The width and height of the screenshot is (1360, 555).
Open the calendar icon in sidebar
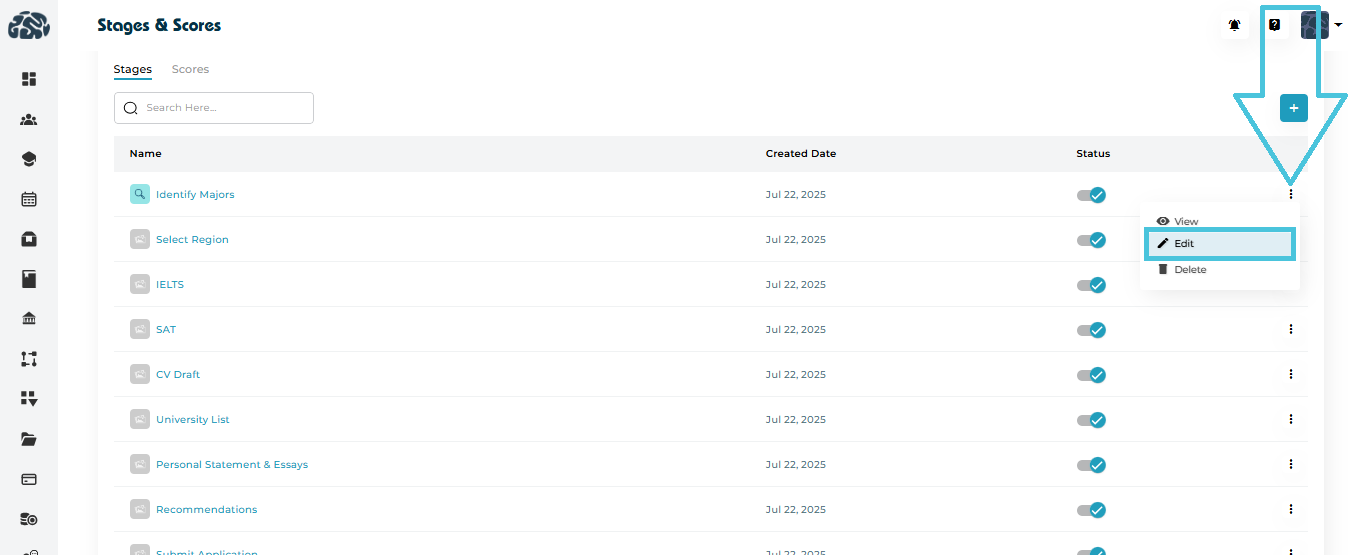[x=29, y=199]
